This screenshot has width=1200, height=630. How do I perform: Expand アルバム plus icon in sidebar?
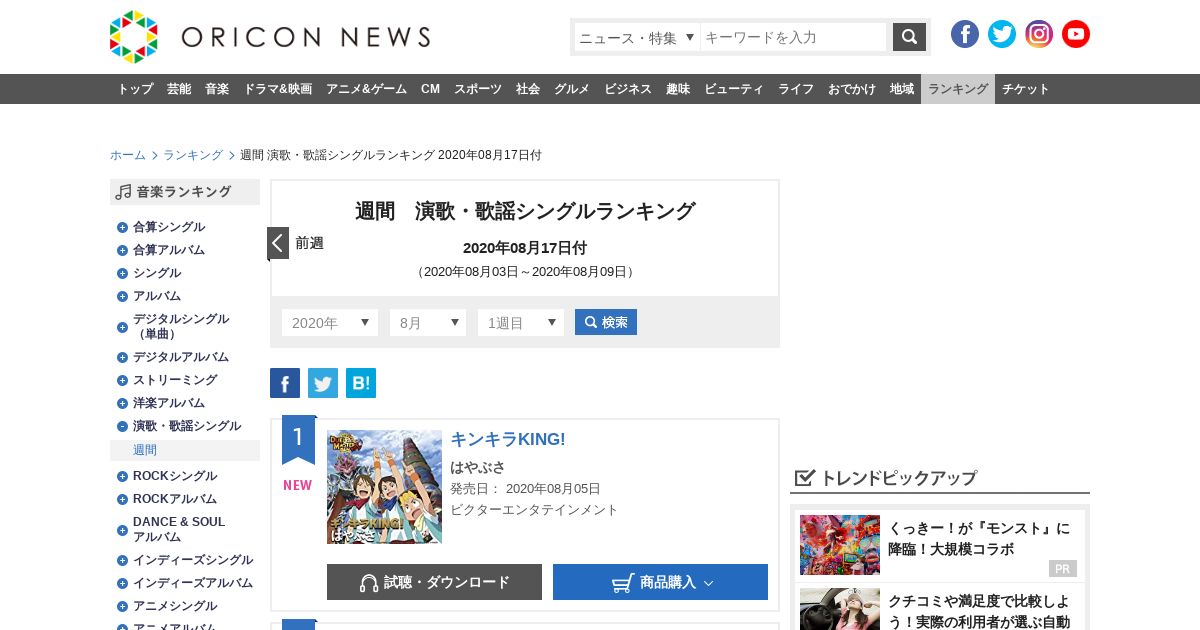[122, 296]
